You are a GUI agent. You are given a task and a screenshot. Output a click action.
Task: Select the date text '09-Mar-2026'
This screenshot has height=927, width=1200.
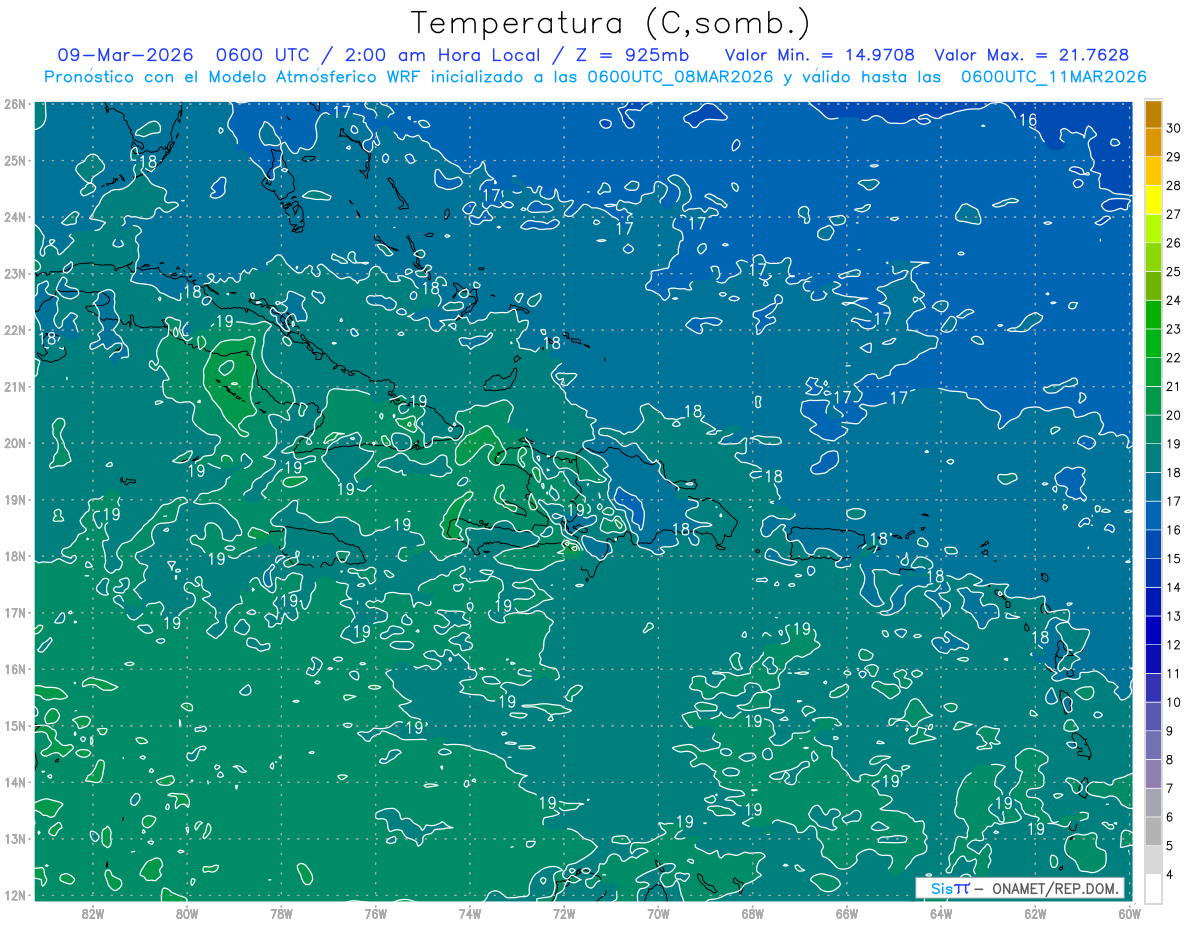point(126,55)
